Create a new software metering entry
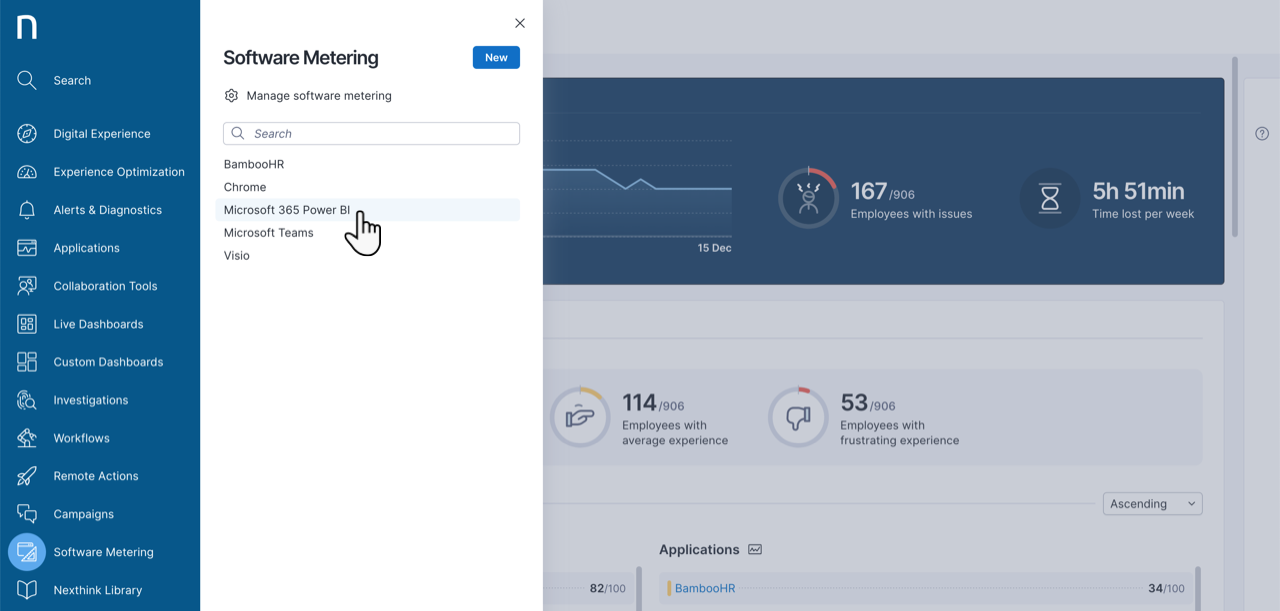The height and width of the screenshot is (611, 1280). (x=496, y=57)
